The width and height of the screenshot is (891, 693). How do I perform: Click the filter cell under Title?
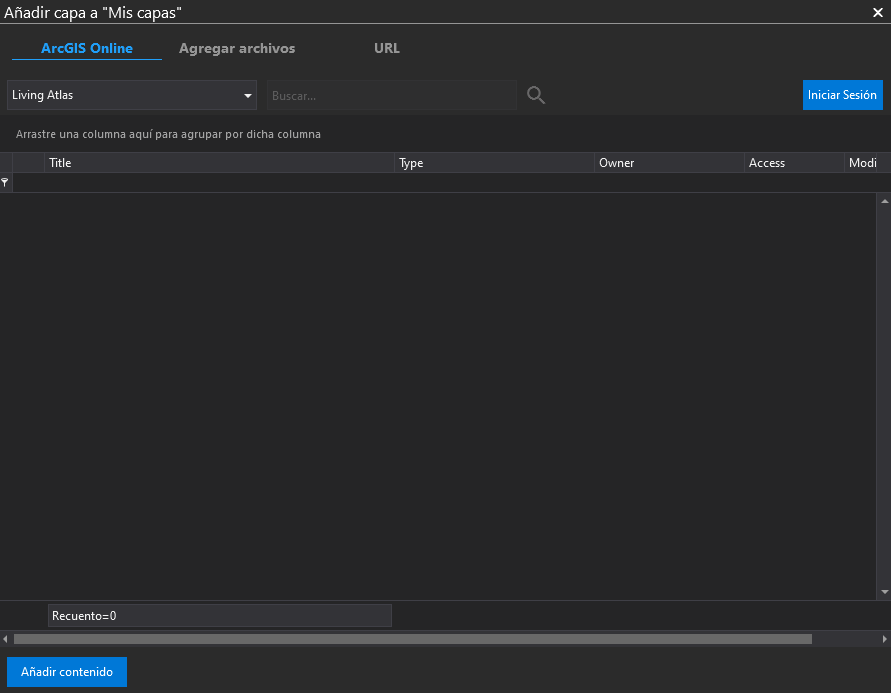pos(220,183)
